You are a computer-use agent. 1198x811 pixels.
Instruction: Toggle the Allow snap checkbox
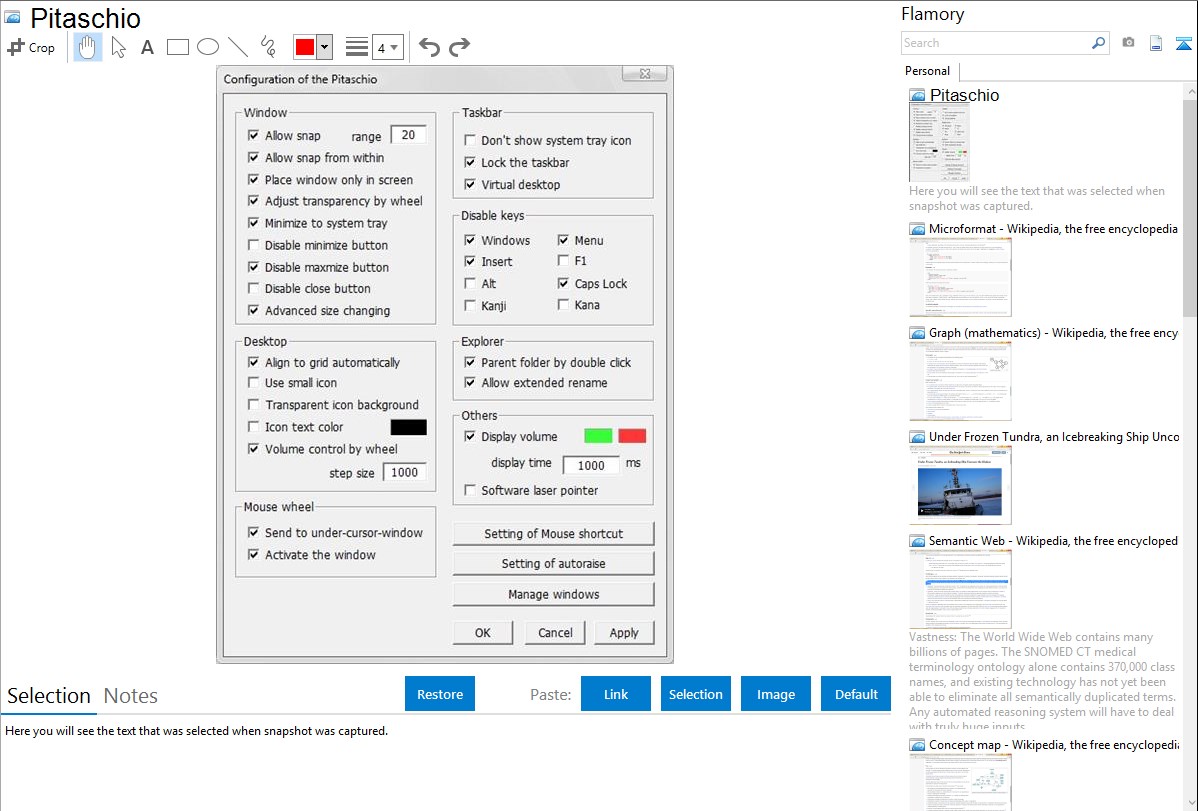pos(254,135)
